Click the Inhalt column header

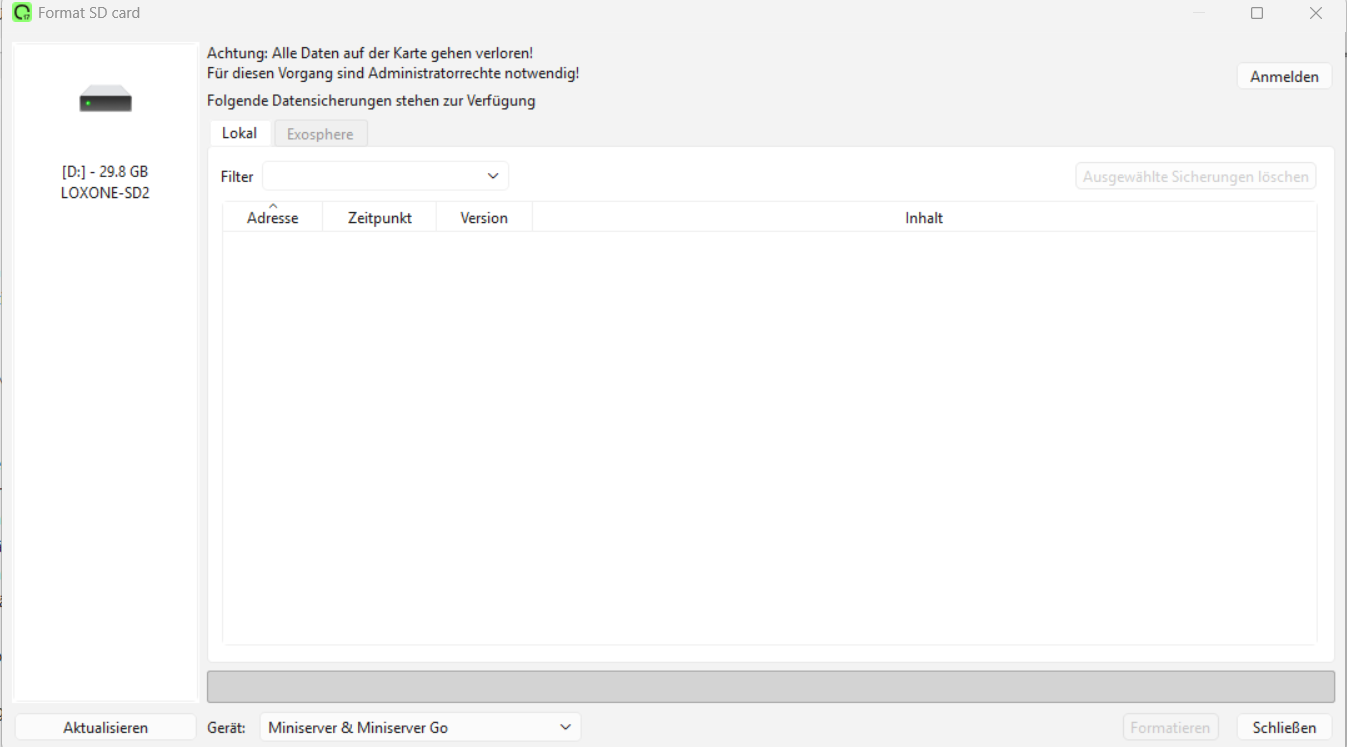pyautogui.click(x=924, y=217)
